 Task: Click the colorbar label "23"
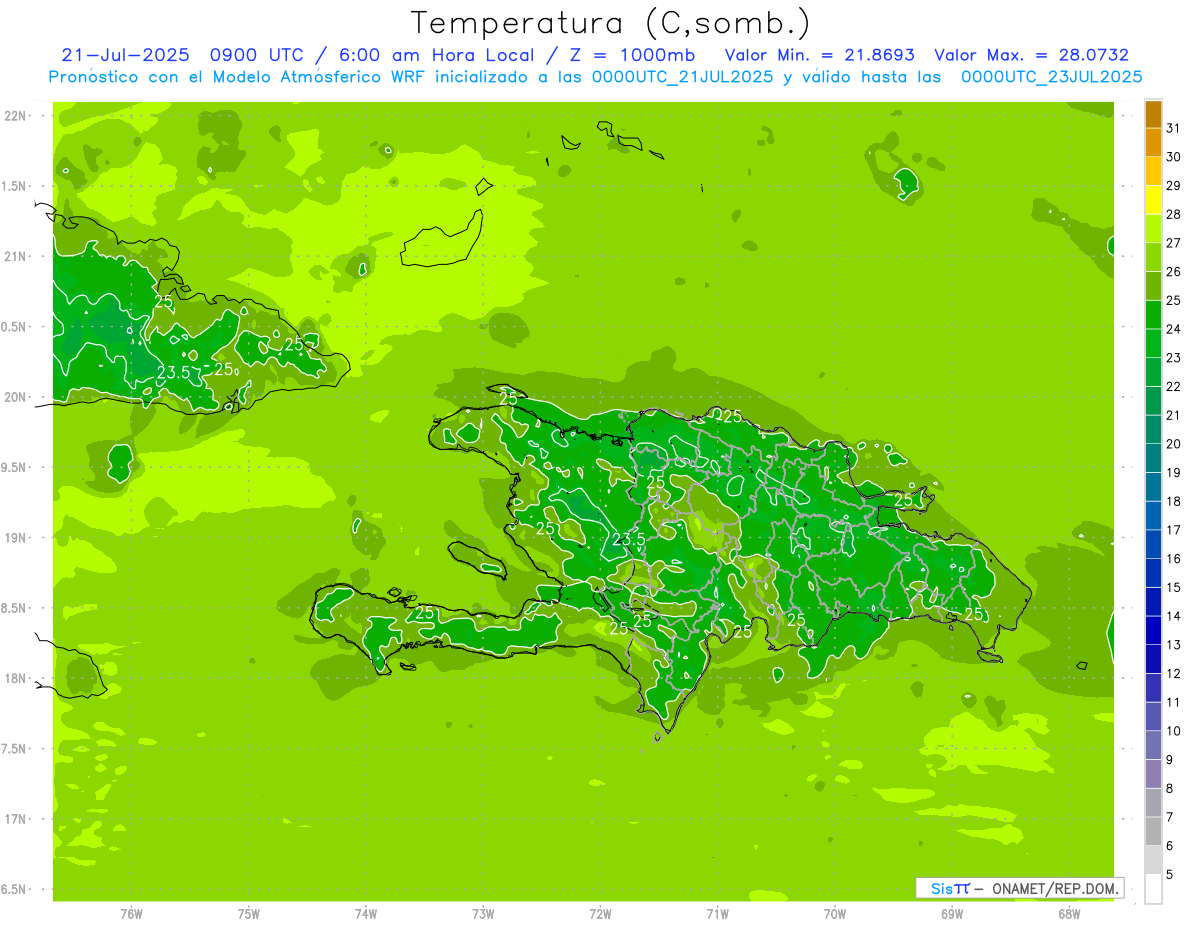pyautogui.click(x=1174, y=357)
